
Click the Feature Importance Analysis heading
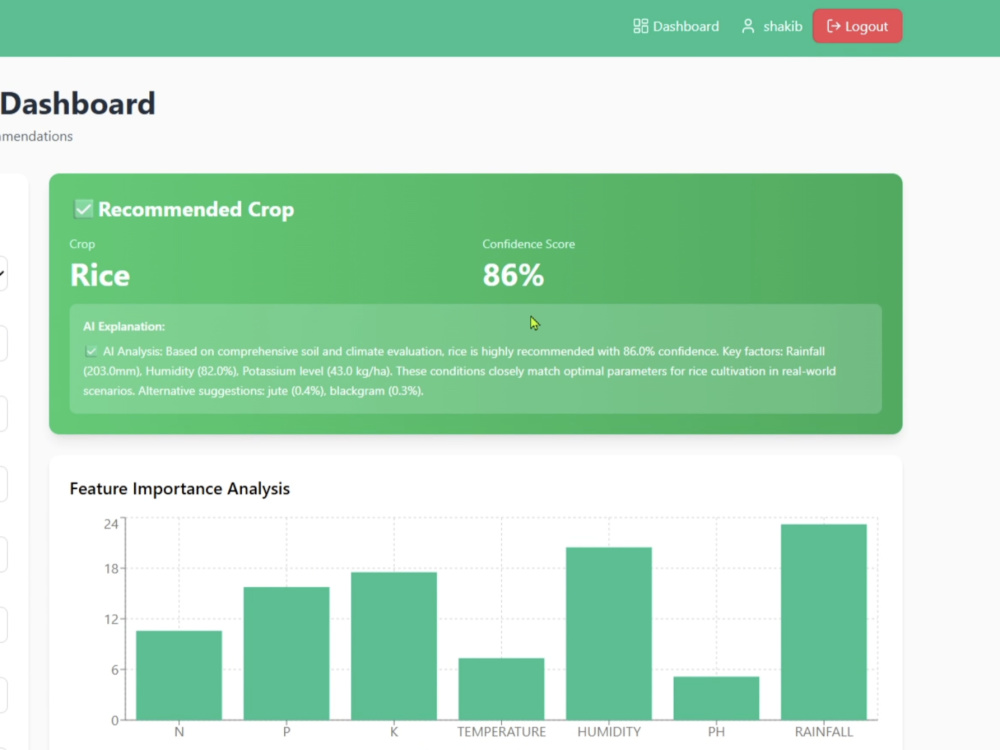pos(180,489)
